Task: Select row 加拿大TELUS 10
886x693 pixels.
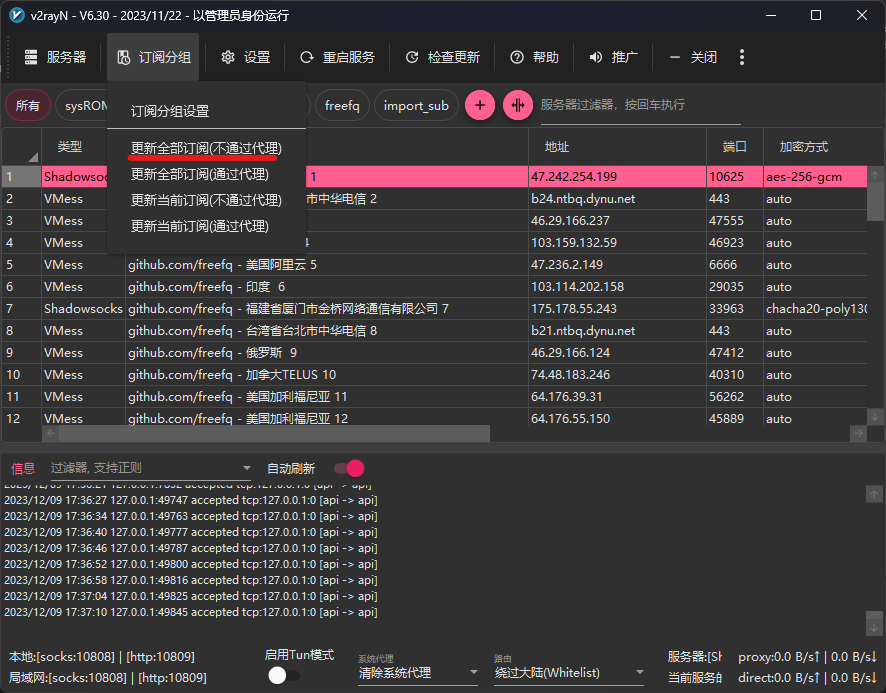Action: tap(434, 375)
